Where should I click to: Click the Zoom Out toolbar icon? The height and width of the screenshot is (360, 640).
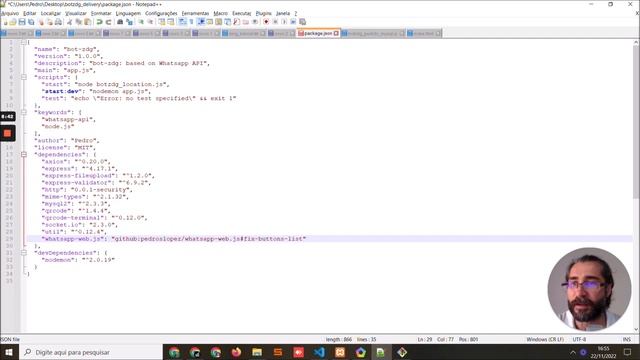pyautogui.click(x=150, y=22)
